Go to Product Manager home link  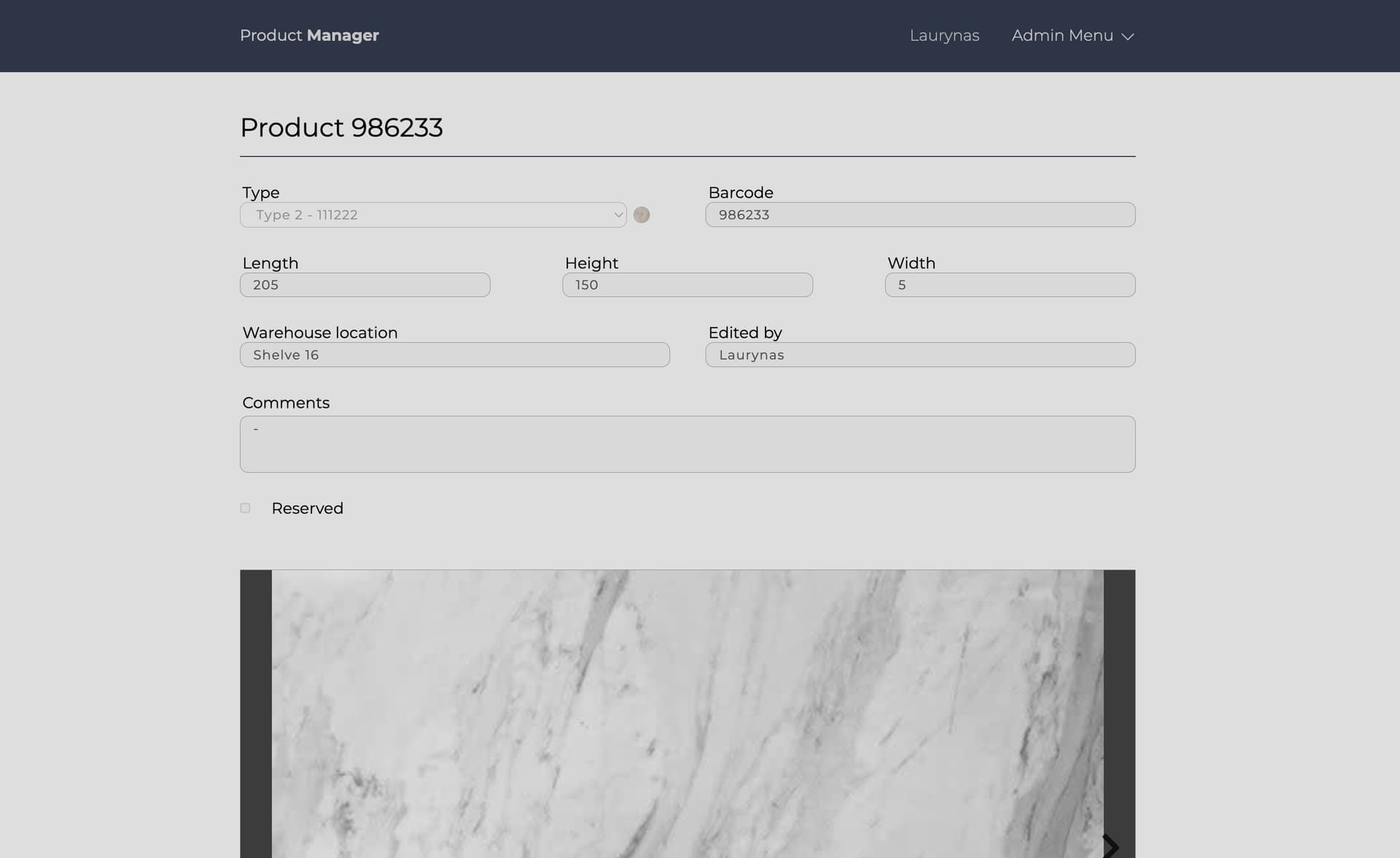coord(309,36)
